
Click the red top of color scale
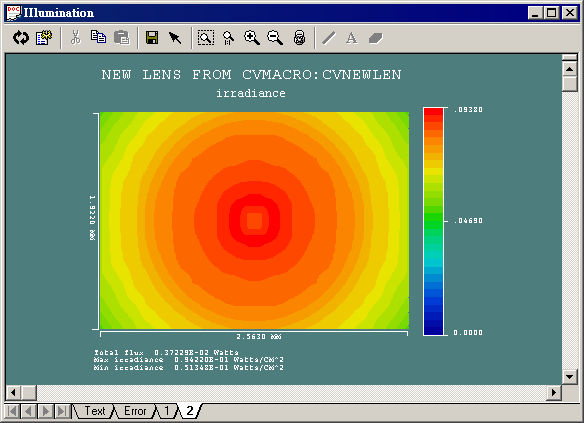coord(434,111)
